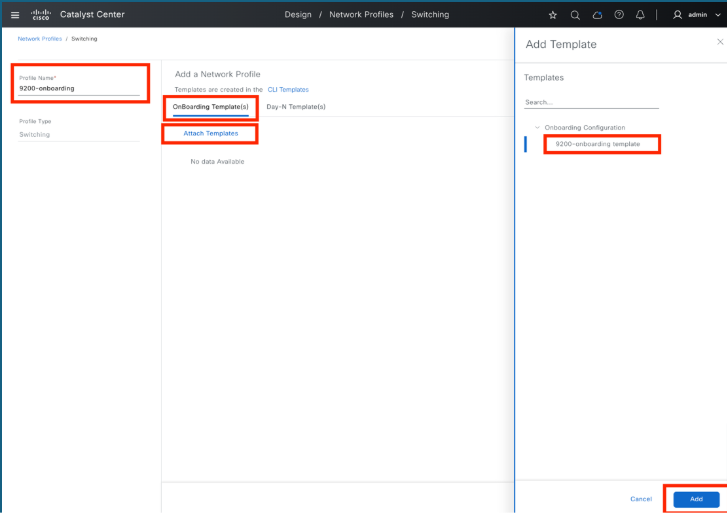Expand the admin account dropdown arrow

click(x=718, y=15)
